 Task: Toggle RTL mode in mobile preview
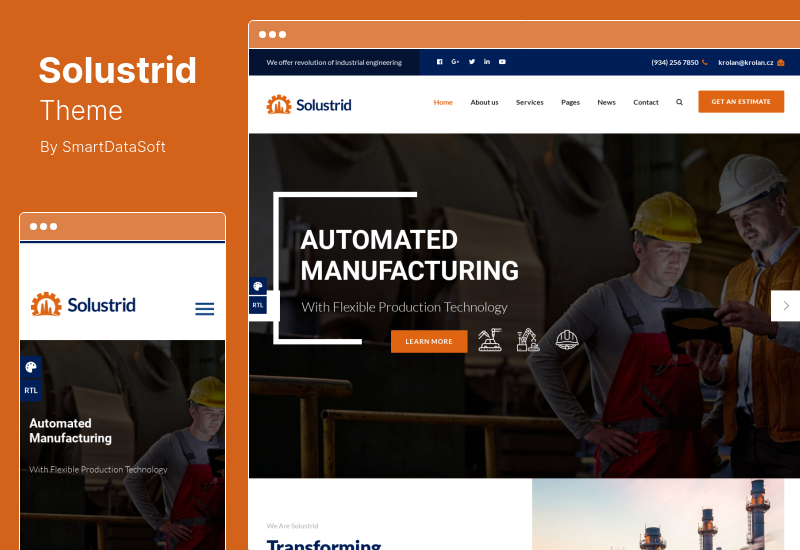coord(31,390)
